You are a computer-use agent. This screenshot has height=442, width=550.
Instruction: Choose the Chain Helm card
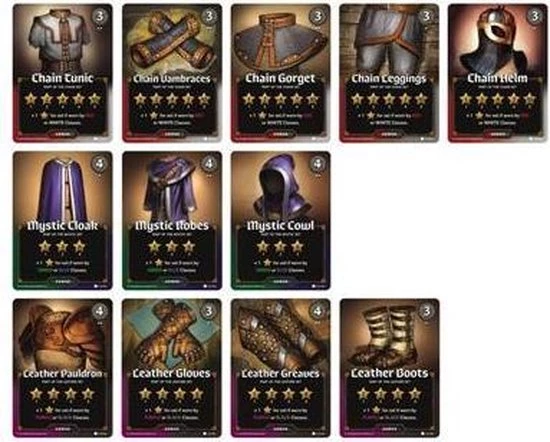pyautogui.click(x=498, y=73)
